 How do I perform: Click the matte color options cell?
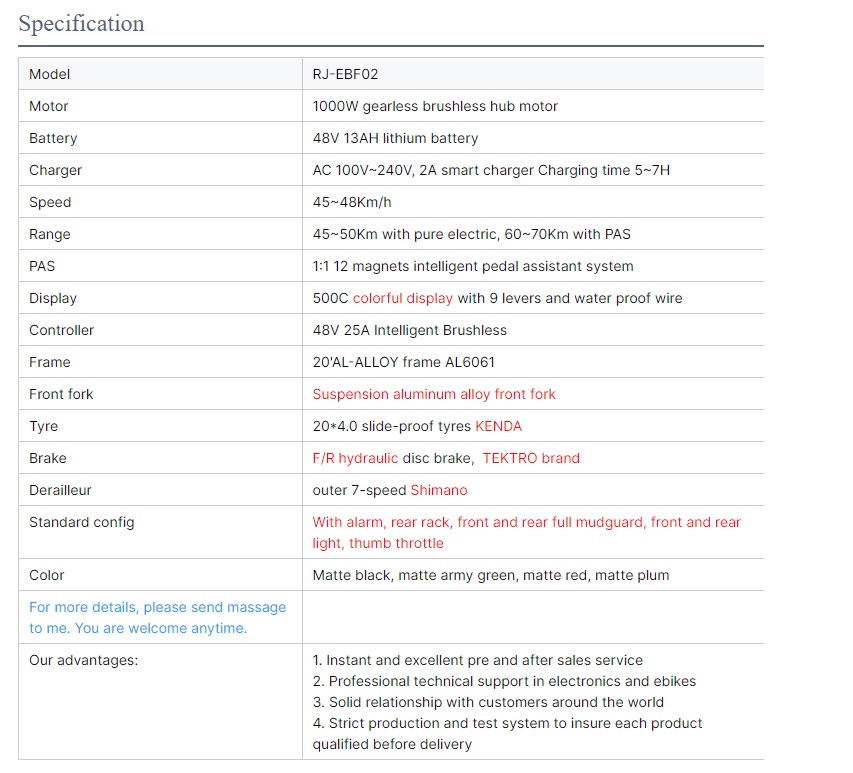click(490, 575)
